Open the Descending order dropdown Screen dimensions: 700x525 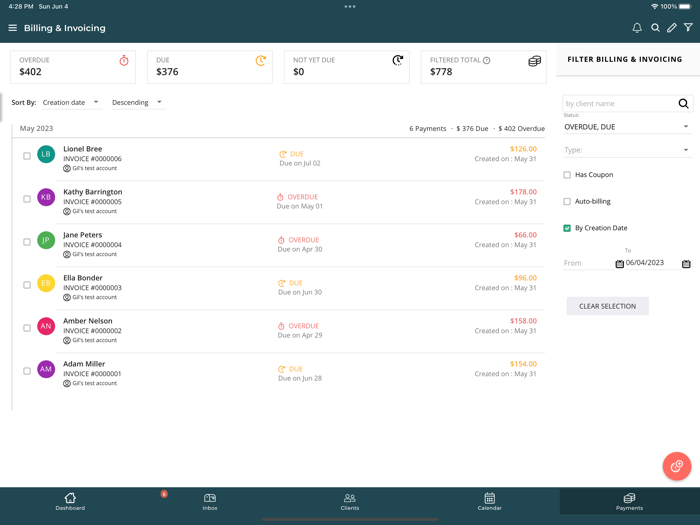click(x=137, y=102)
